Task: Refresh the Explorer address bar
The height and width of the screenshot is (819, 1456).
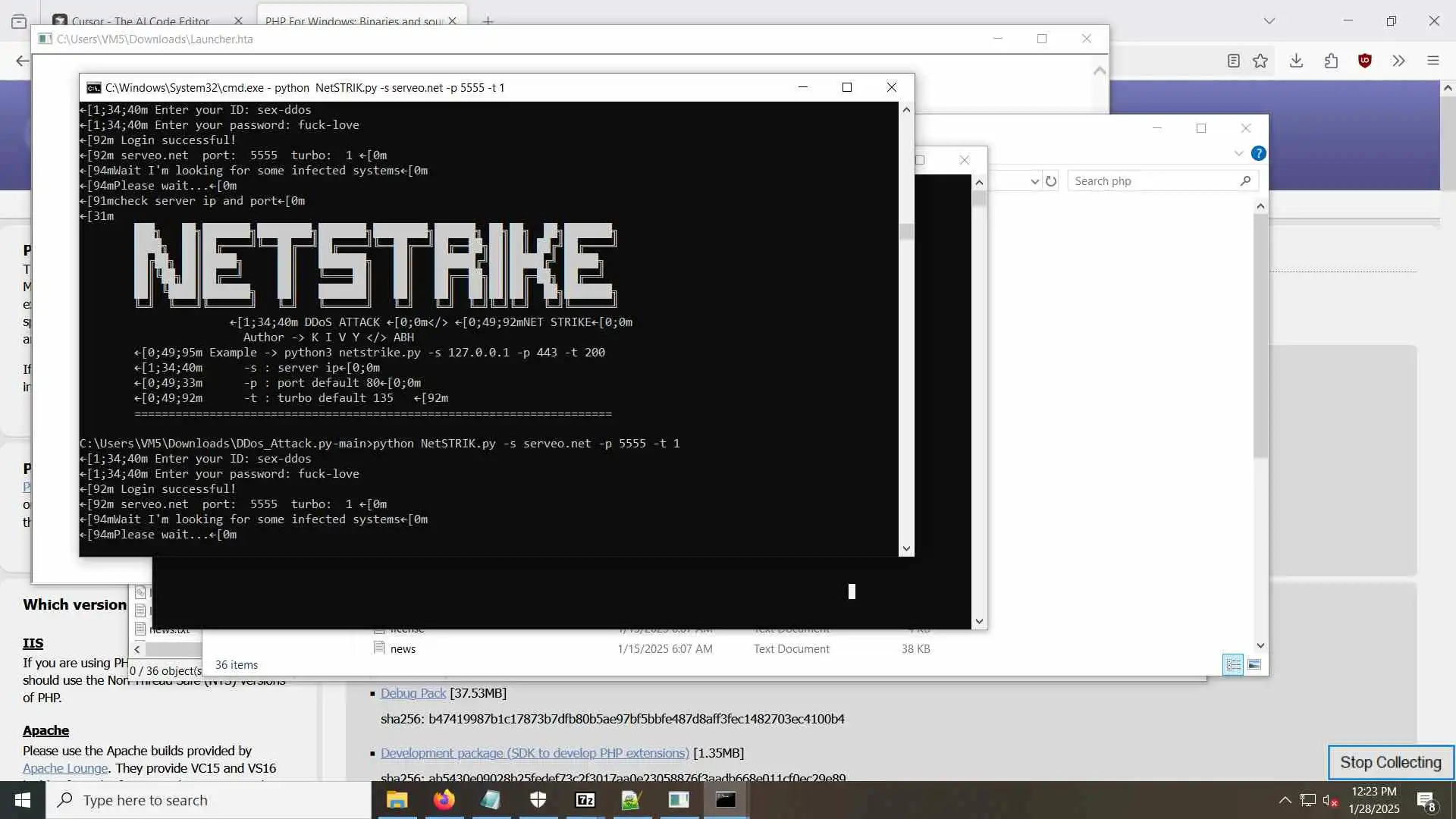Action: coord(1051,181)
